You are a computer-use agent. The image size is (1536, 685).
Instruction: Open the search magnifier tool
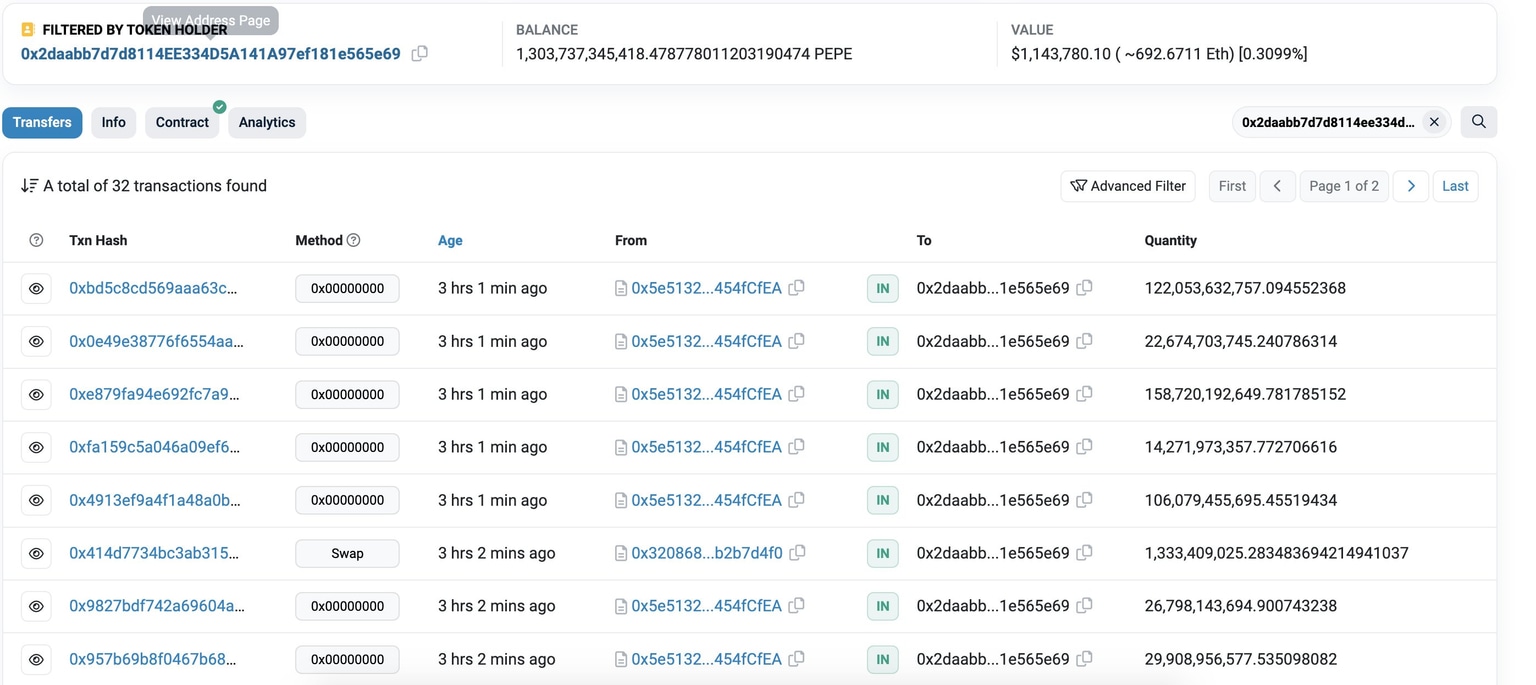[x=1478, y=121]
